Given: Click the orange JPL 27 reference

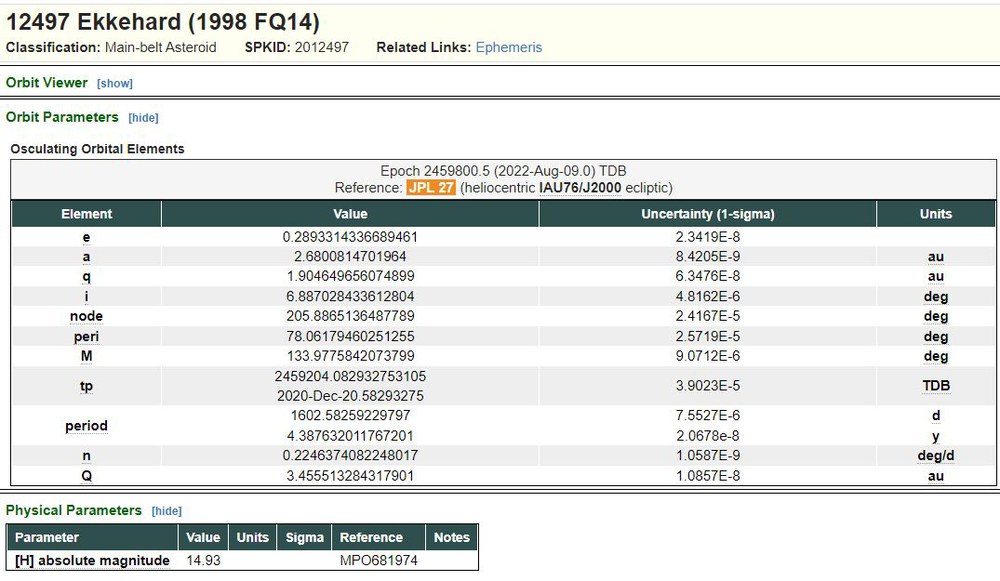Looking at the screenshot, I should (x=431, y=187).
